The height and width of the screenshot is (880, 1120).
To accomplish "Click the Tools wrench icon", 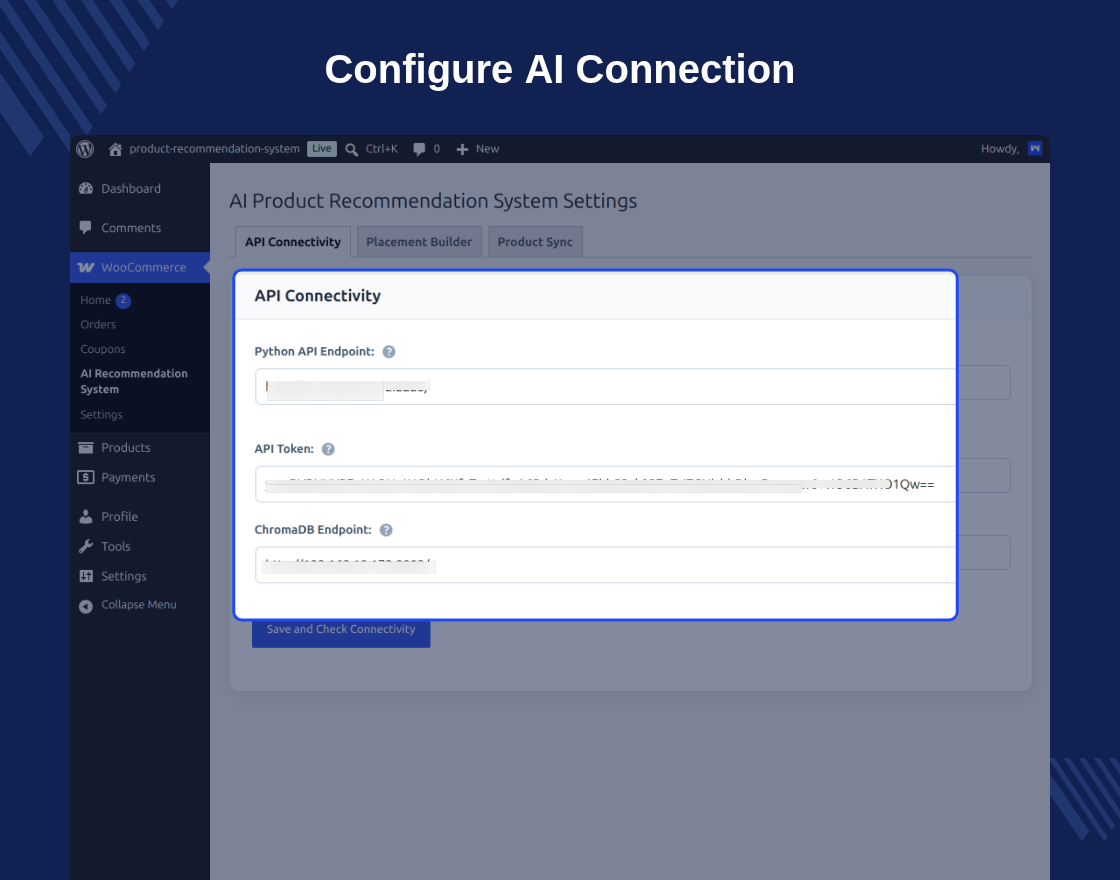I will (x=86, y=546).
